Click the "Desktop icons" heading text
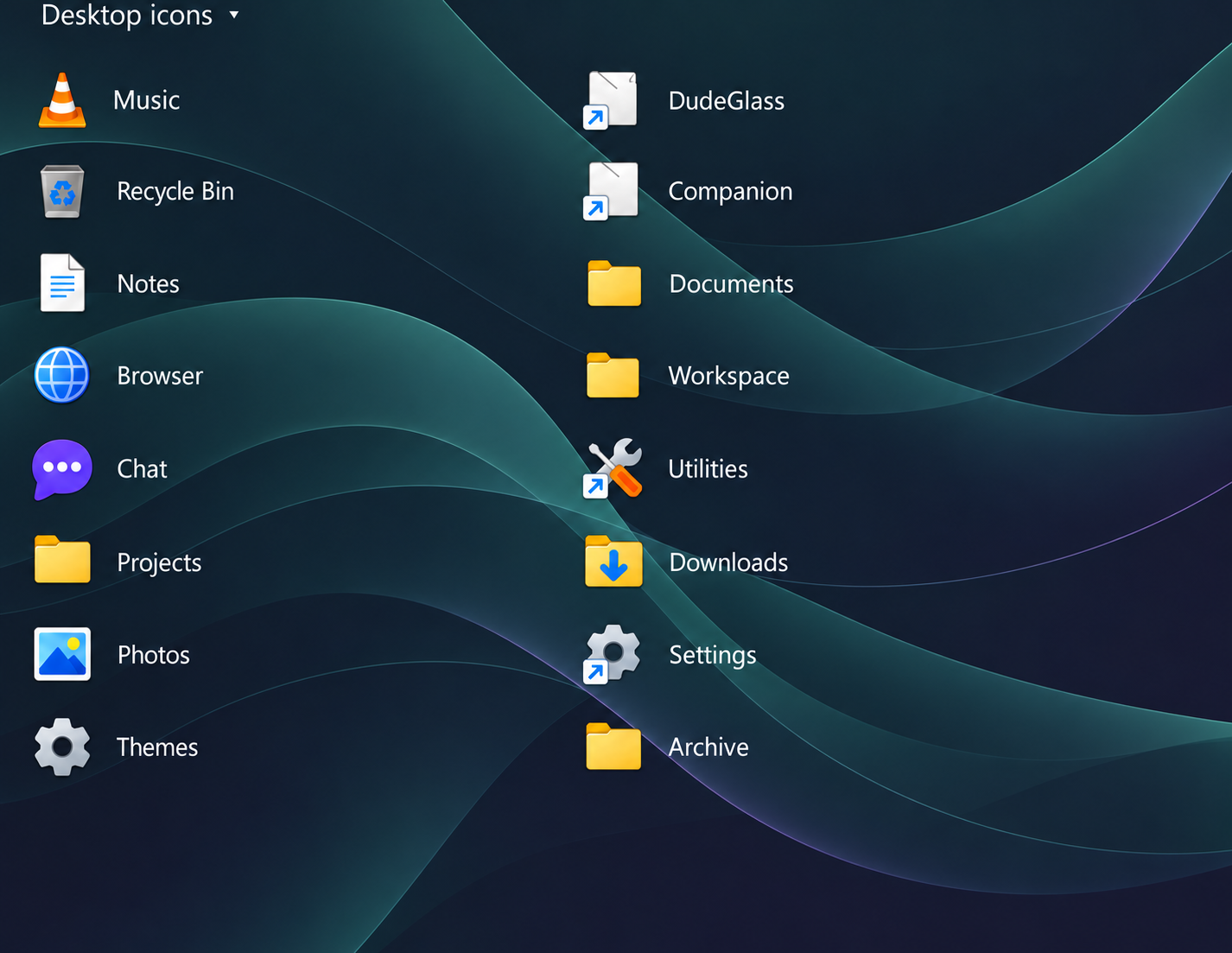 click(127, 16)
